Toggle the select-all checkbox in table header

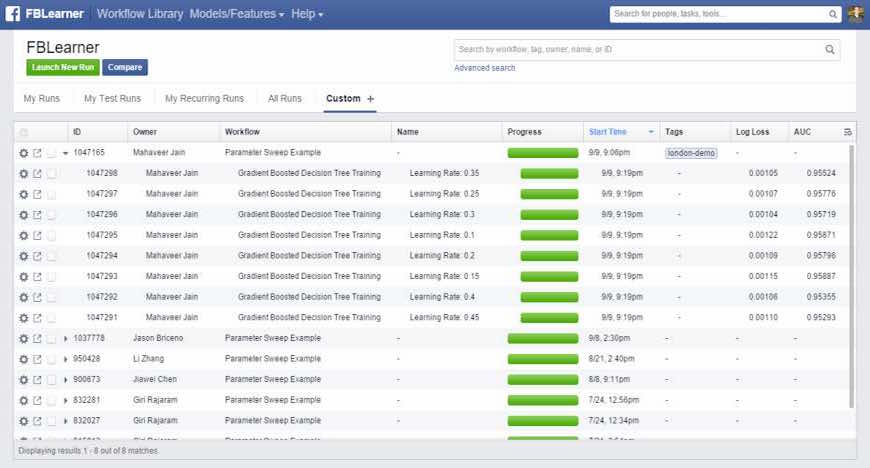[24, 132]
